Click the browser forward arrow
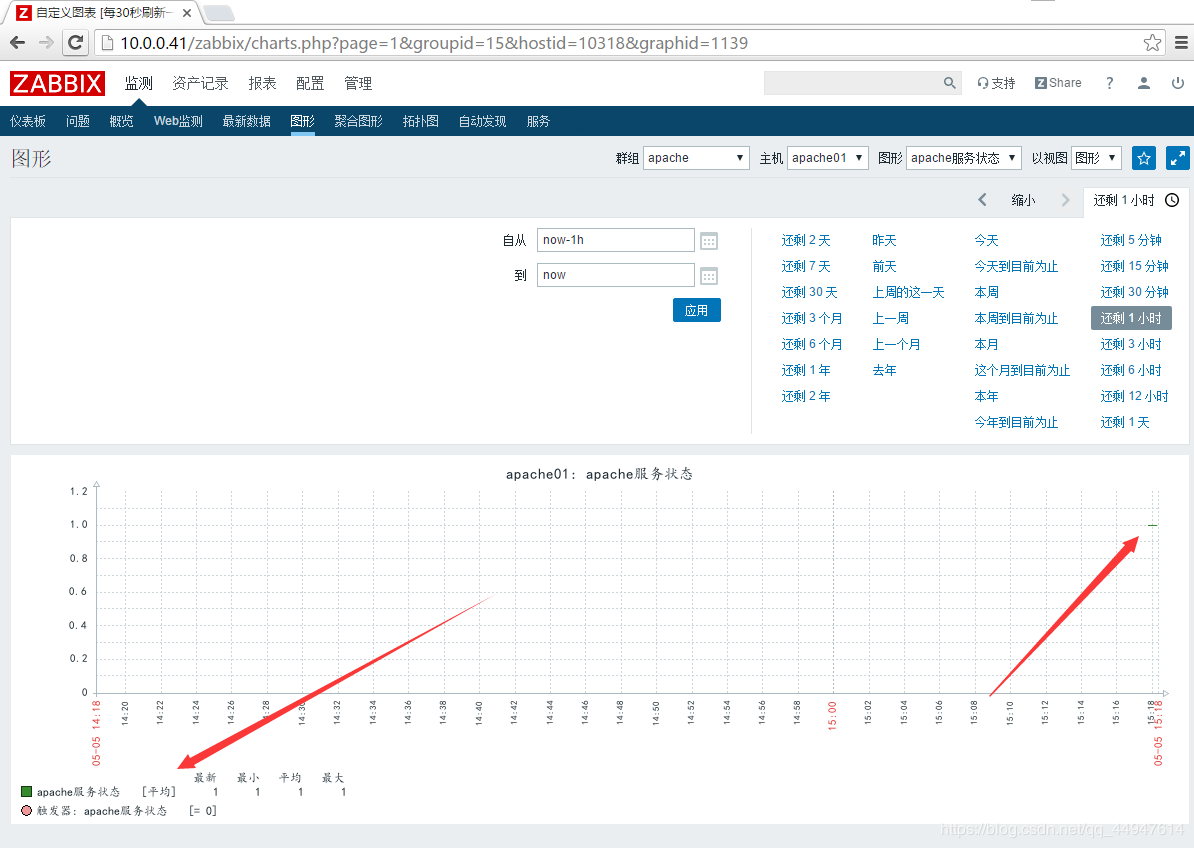 point(46,43)
